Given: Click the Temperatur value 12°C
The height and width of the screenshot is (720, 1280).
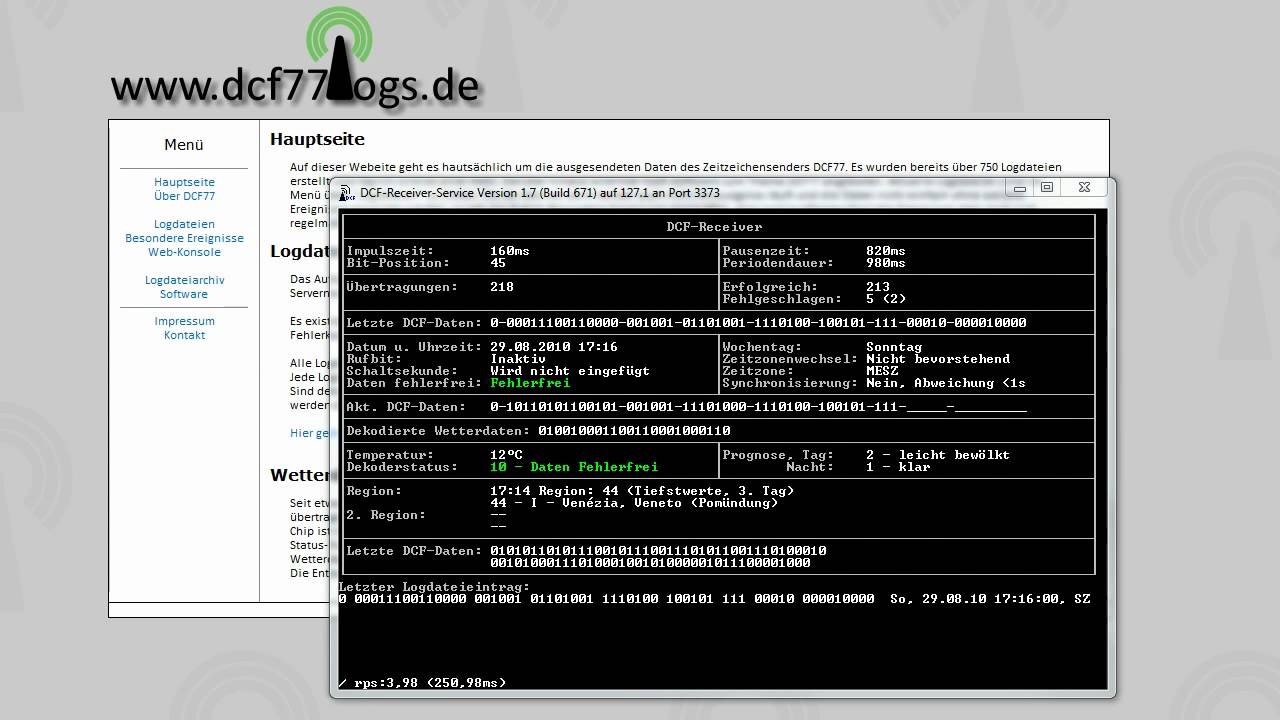Looking at the screenshot, I should [x=506, y=455].
